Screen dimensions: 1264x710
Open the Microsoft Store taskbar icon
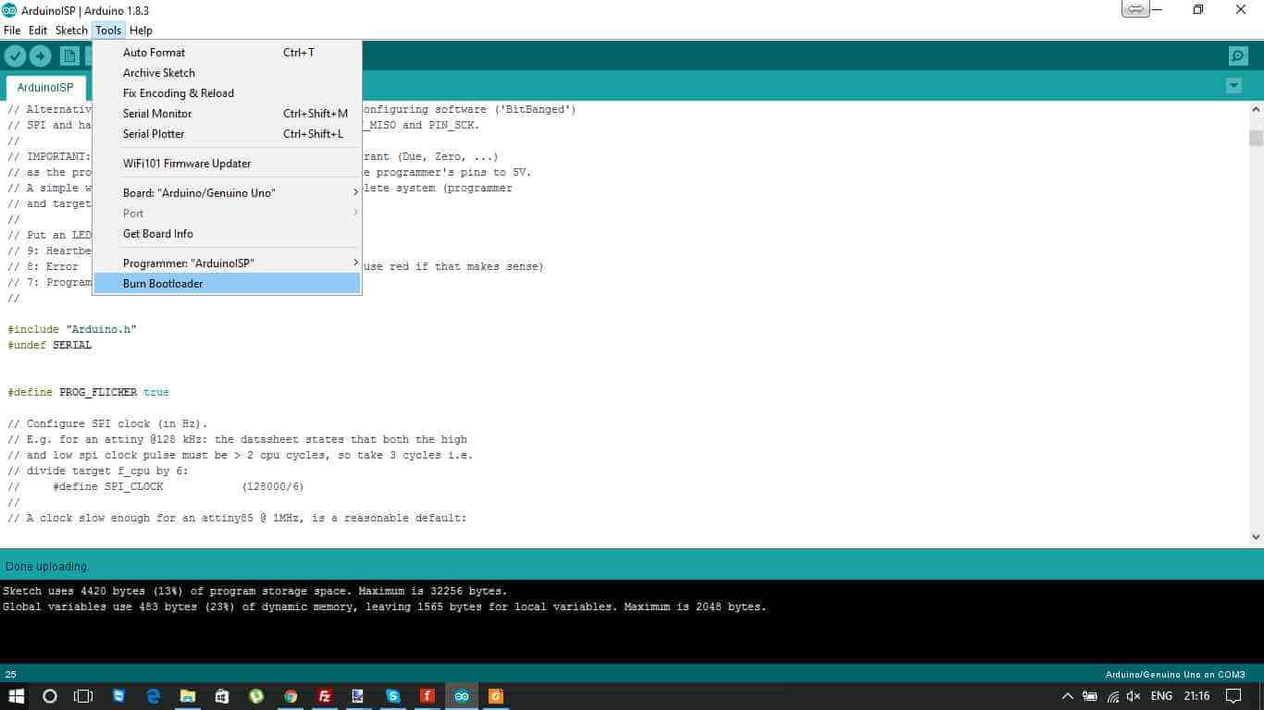coord(222,696)
